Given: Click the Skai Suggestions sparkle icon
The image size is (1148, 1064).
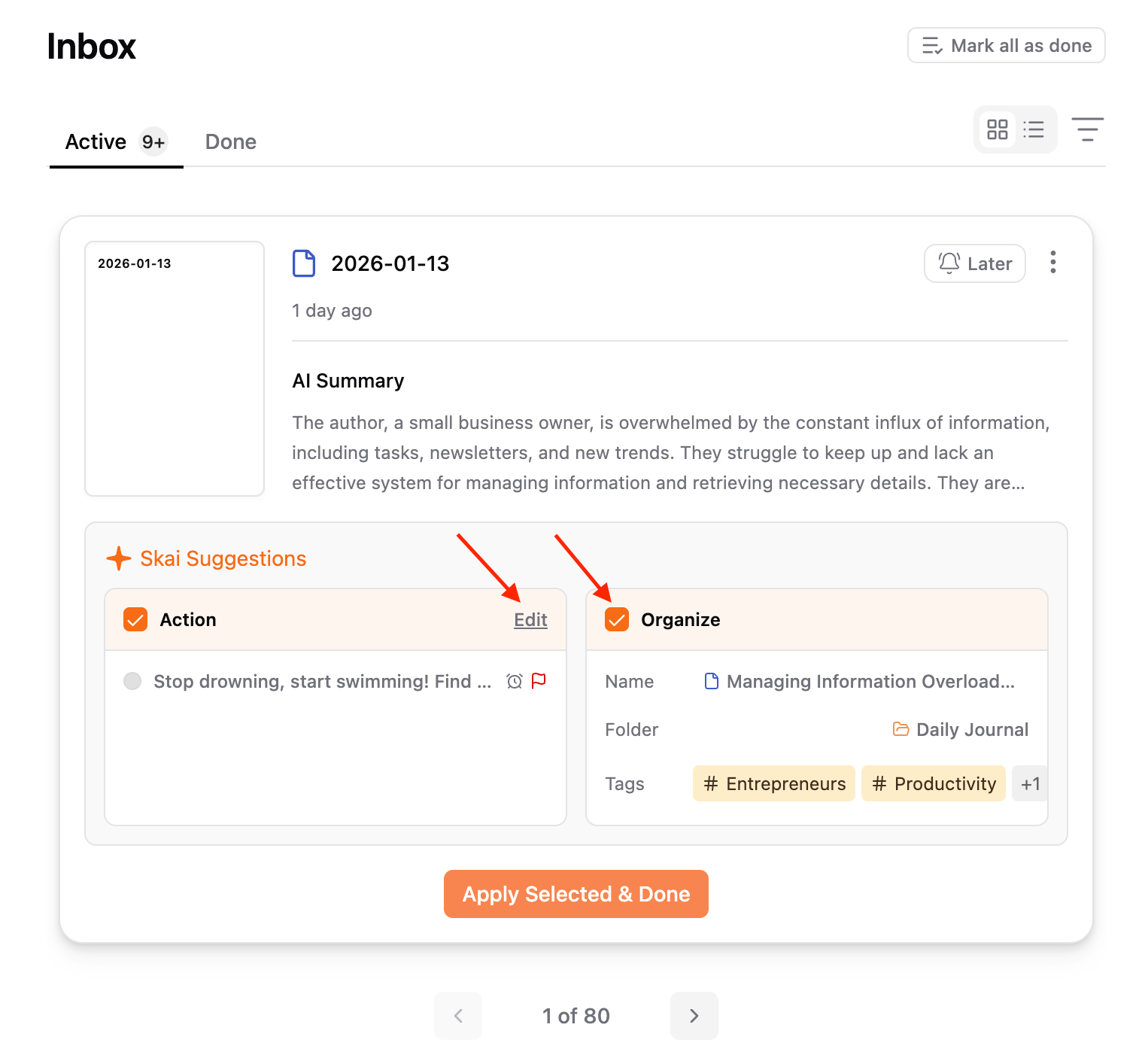Looking at the screenshot, I should point(119,558).
